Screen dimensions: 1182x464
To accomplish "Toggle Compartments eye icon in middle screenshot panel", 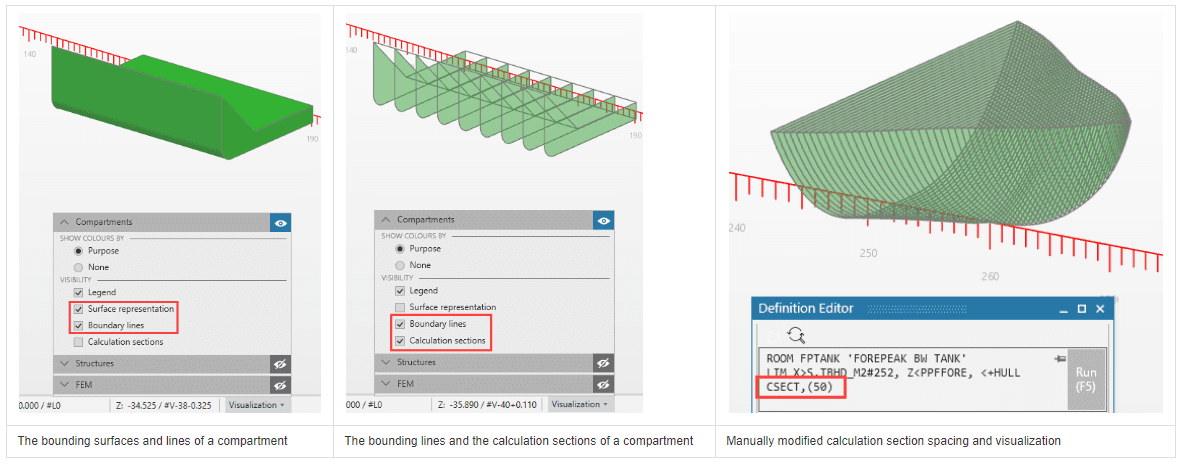I will (602, 220).
